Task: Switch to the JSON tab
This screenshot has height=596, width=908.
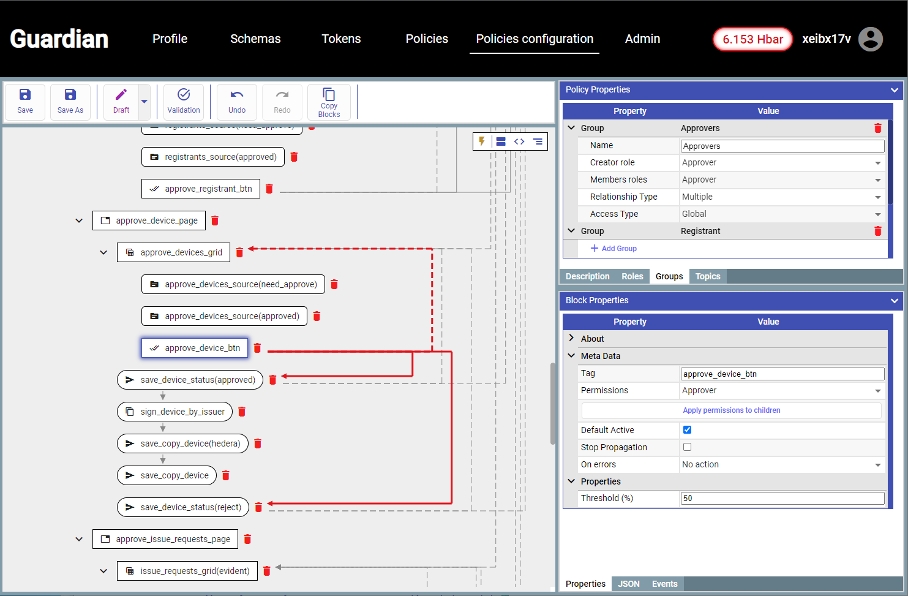Action: 628,584
